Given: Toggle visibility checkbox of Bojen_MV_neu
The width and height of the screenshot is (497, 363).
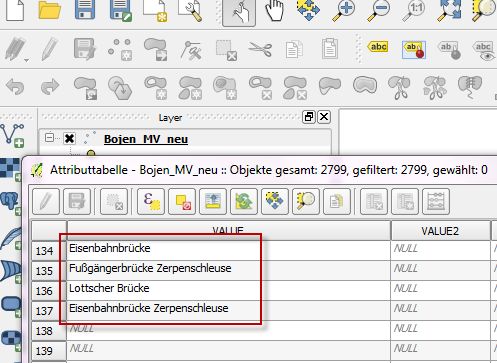Looking at the screenshot, I should pos(69,138).
